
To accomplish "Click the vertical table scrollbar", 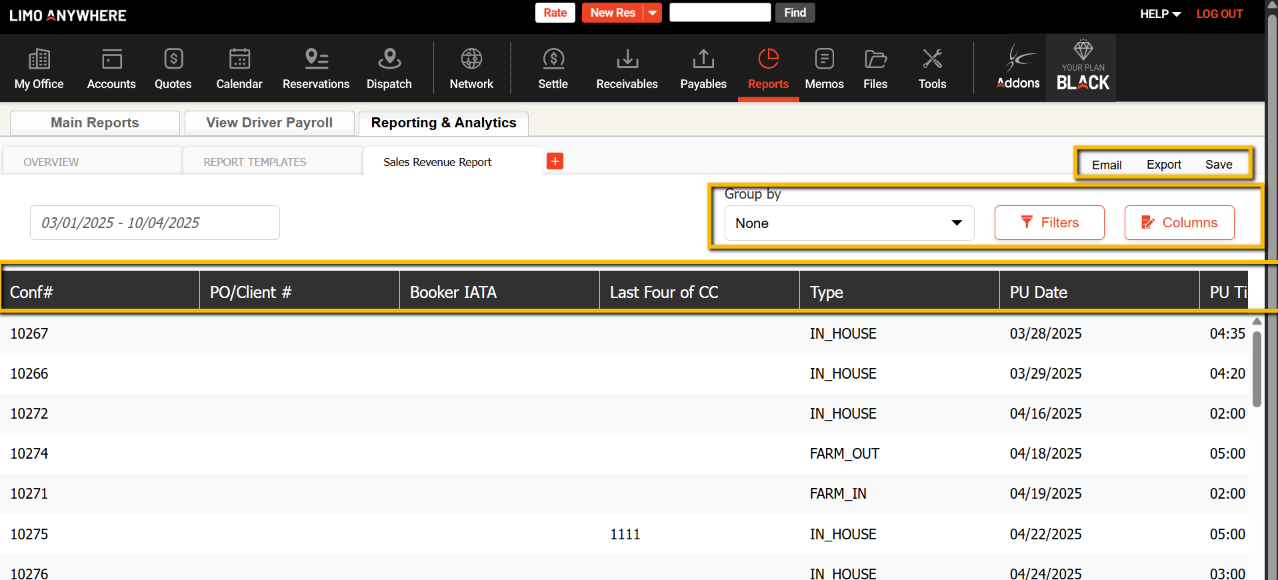I will coord(1257,368).
